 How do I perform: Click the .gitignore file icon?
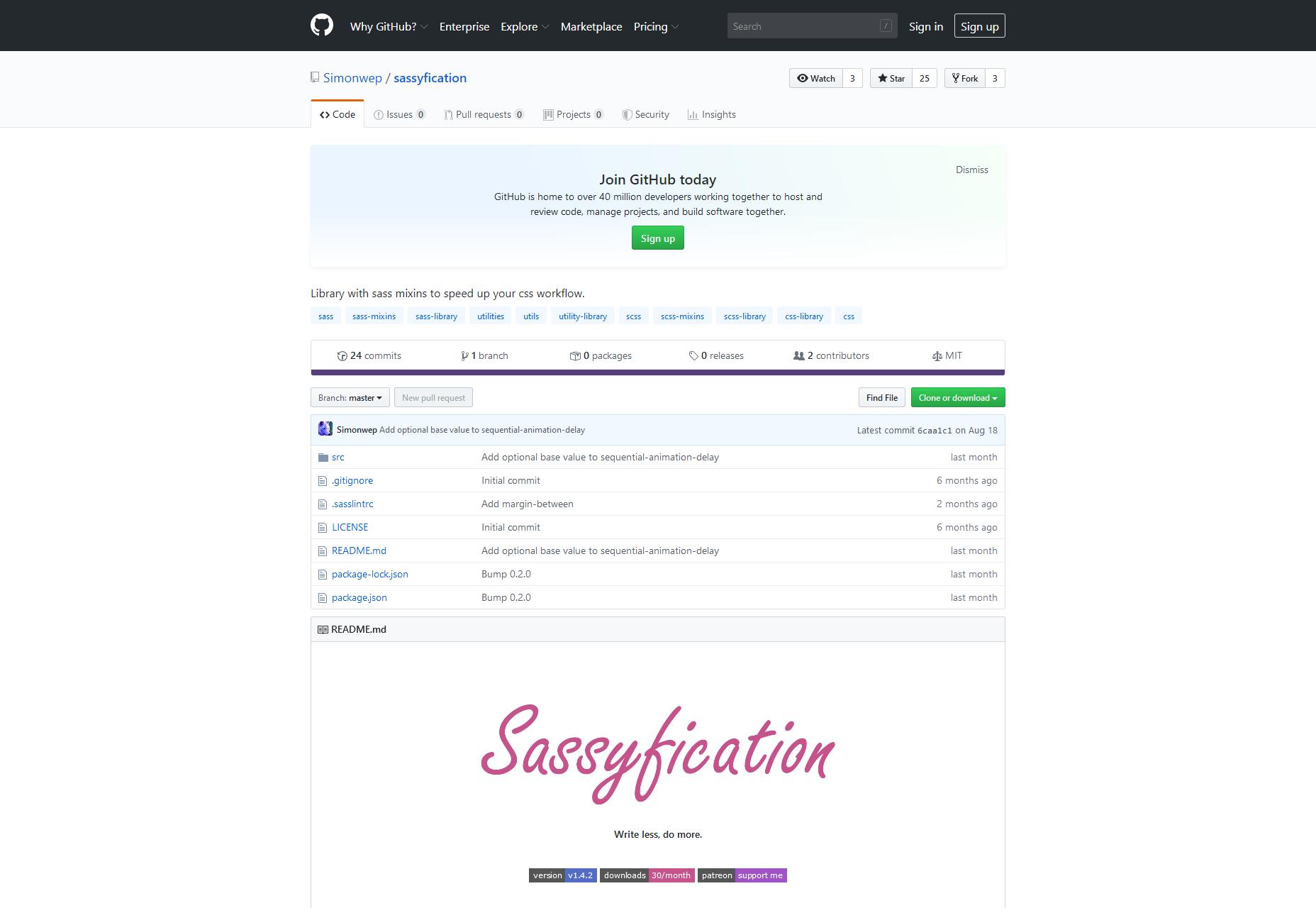323,480
